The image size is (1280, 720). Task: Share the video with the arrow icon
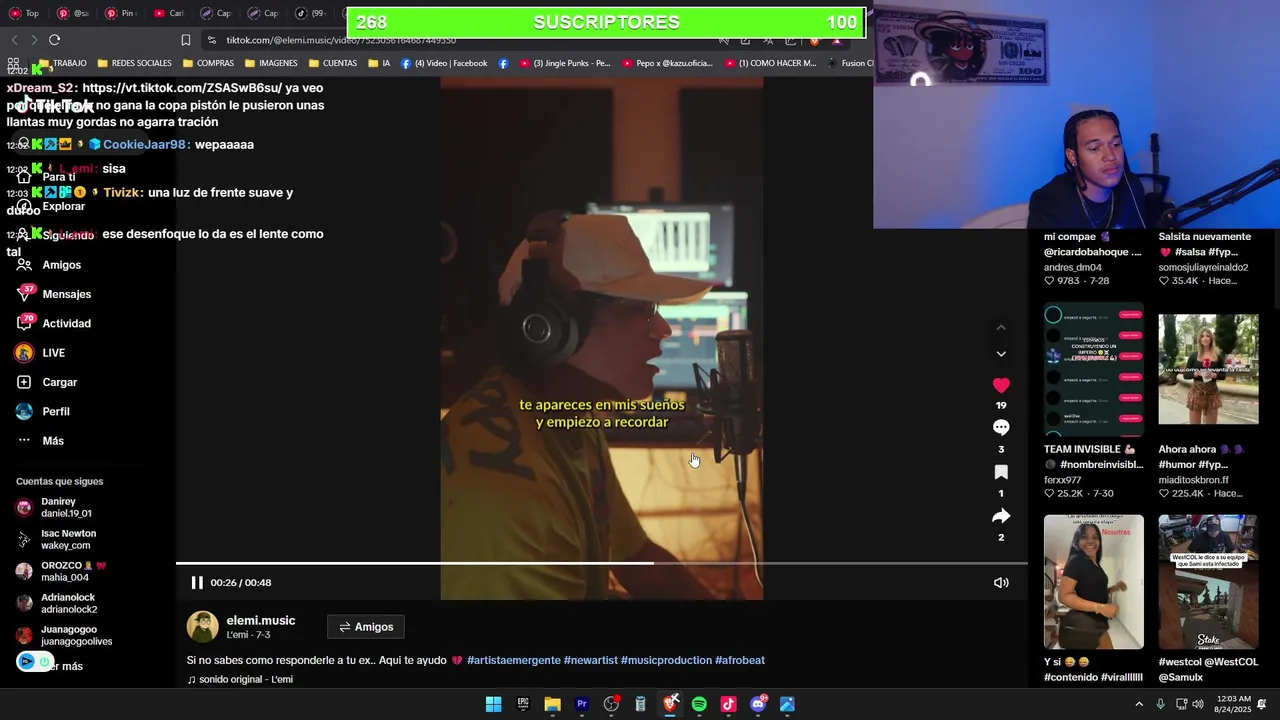[x=1001, y=516]
